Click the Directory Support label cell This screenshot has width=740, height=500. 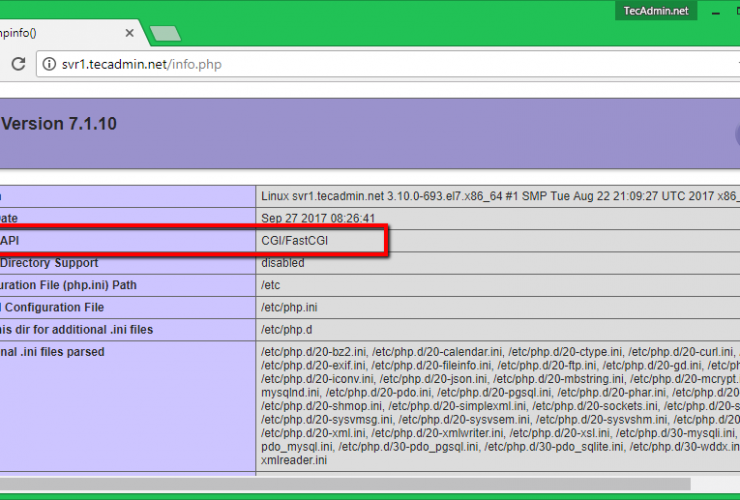[50, 263]
